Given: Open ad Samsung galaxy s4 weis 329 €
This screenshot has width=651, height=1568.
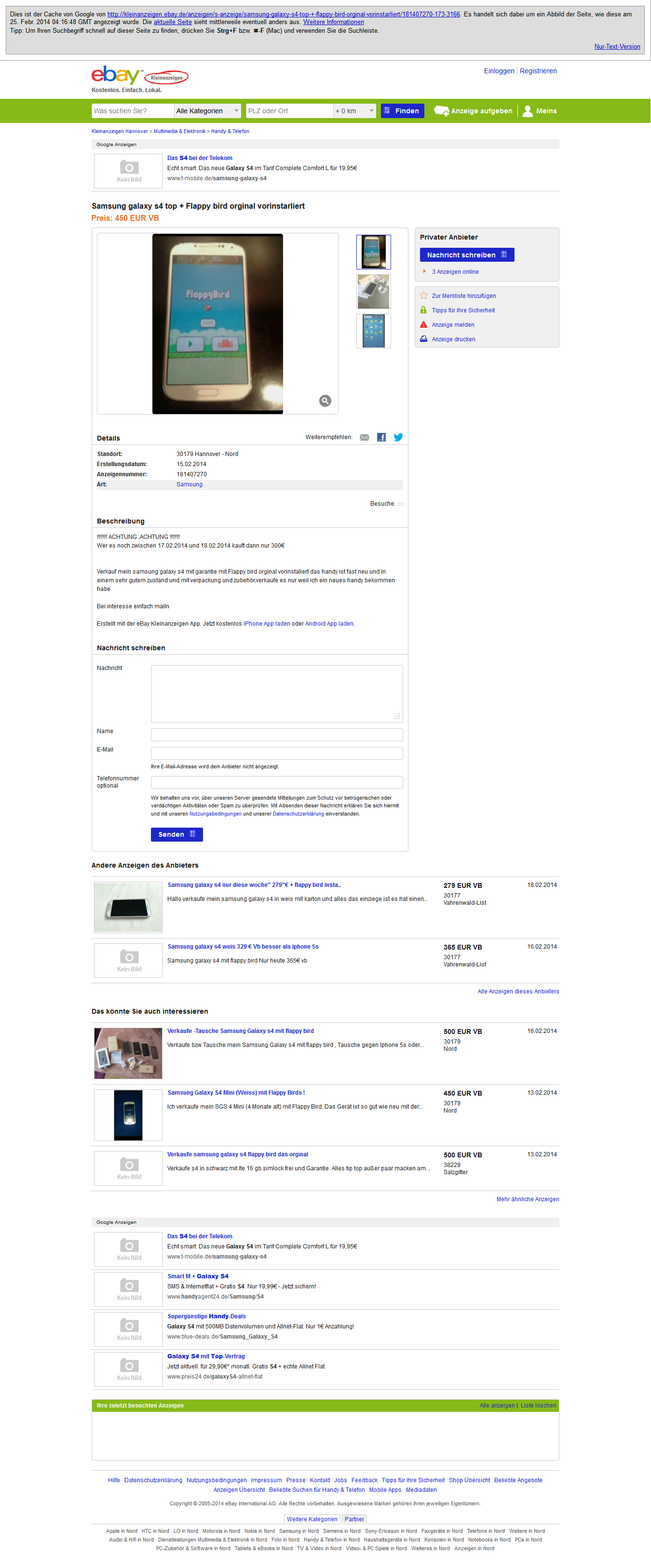Looking at the screenshot, I should (x=243, y=947).
